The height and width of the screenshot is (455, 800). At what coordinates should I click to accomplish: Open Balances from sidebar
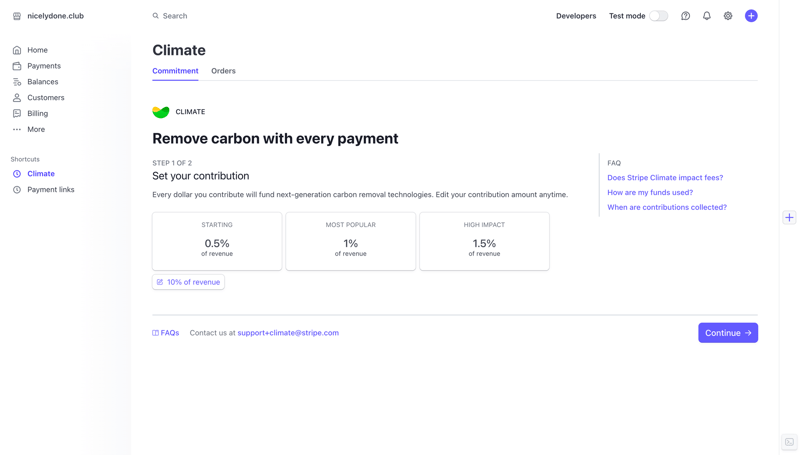[x=43, y=82]
